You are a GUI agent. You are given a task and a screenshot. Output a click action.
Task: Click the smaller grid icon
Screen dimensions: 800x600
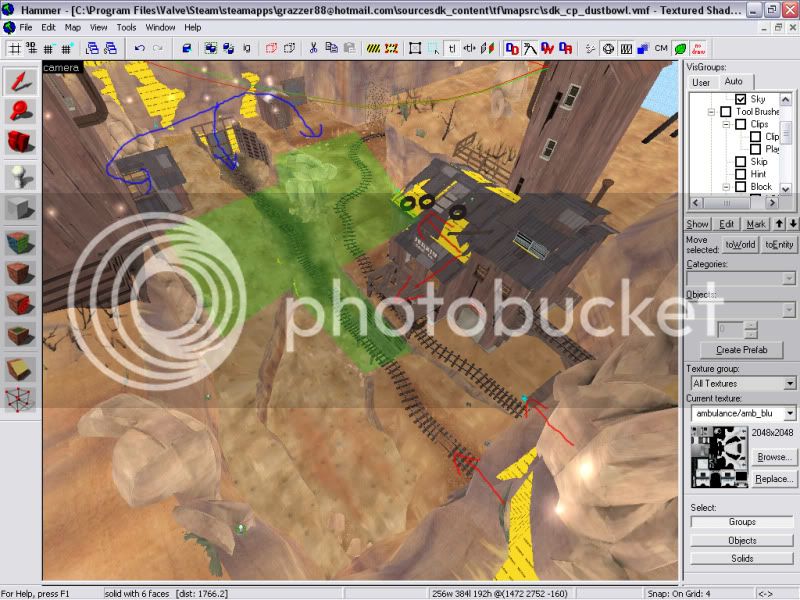tap(48, 48)
